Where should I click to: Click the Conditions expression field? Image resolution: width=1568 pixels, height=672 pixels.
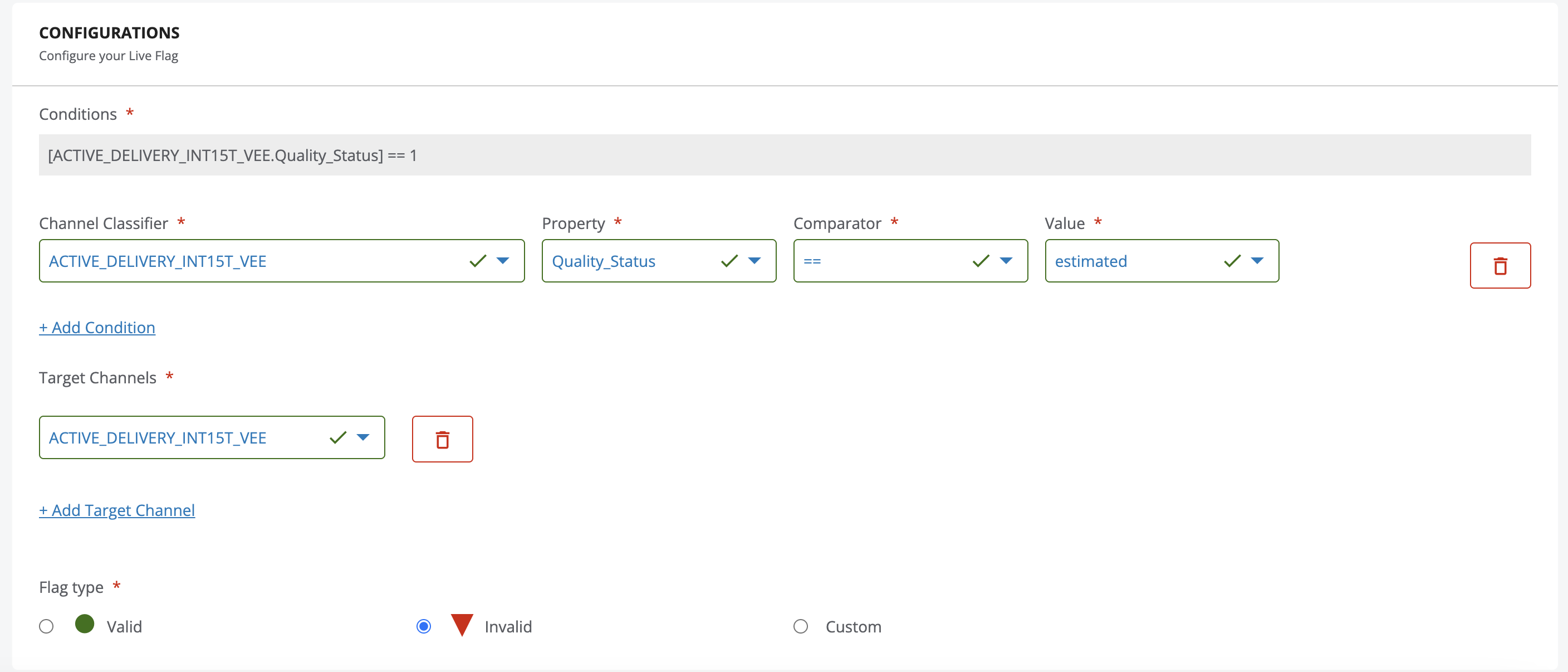[784, 155]
